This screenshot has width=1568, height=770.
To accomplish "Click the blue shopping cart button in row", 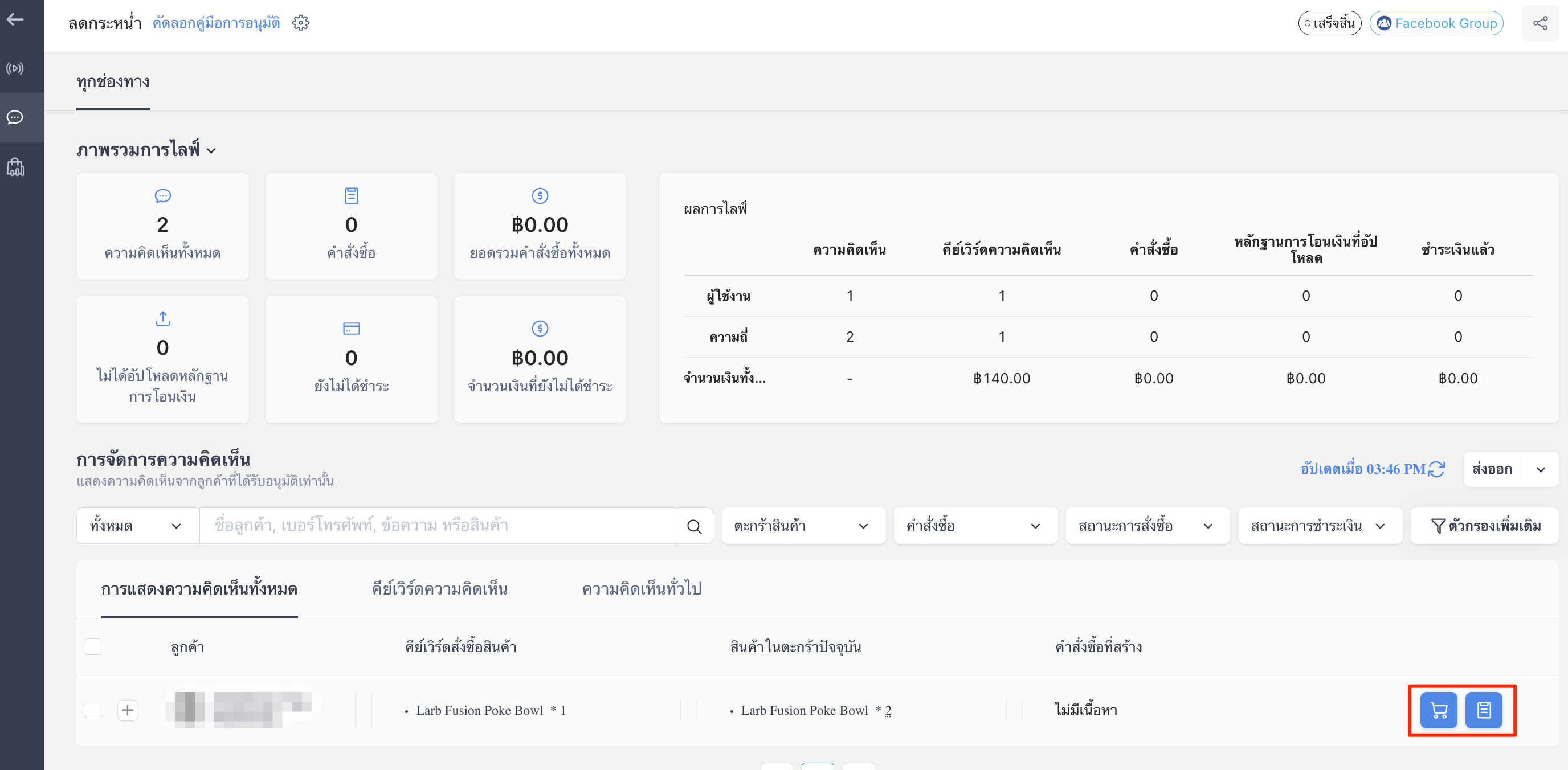I will [1438, 710].
